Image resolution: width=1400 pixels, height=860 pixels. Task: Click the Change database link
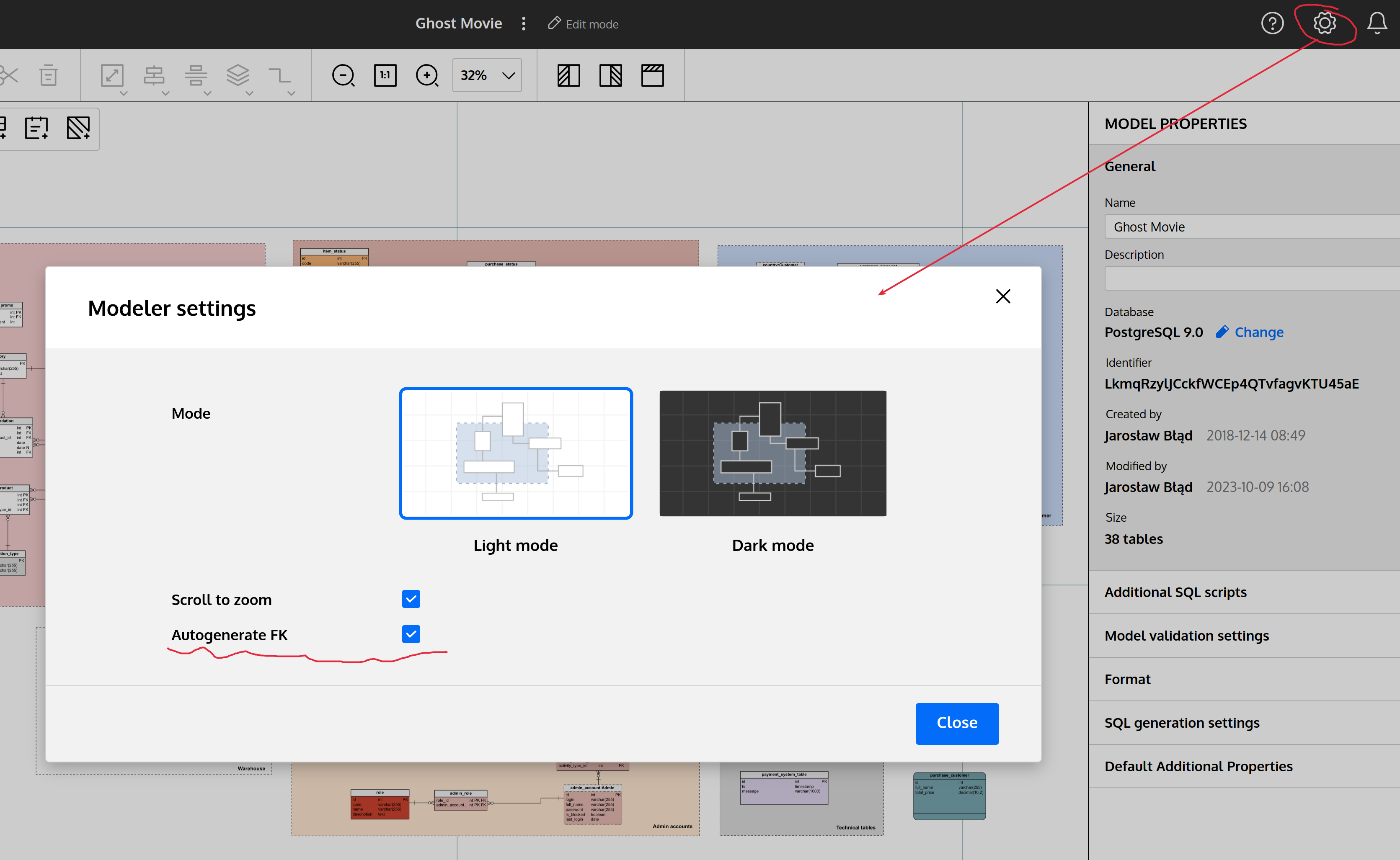point(1258,332)
